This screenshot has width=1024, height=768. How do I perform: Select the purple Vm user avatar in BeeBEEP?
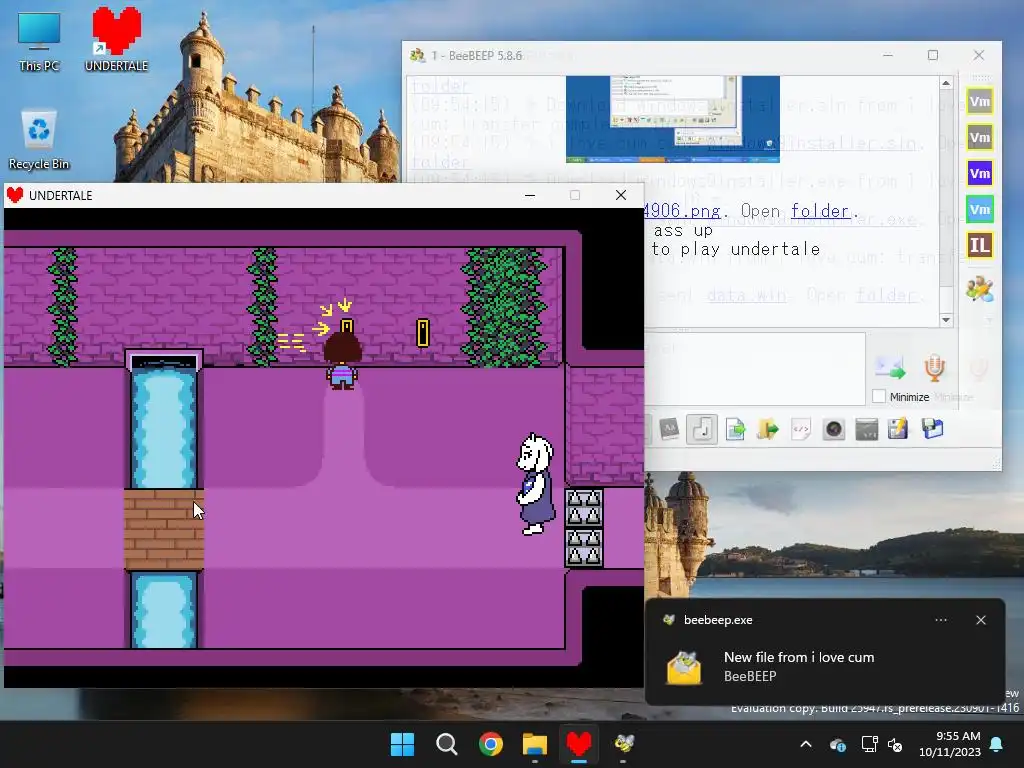[980, 174]
